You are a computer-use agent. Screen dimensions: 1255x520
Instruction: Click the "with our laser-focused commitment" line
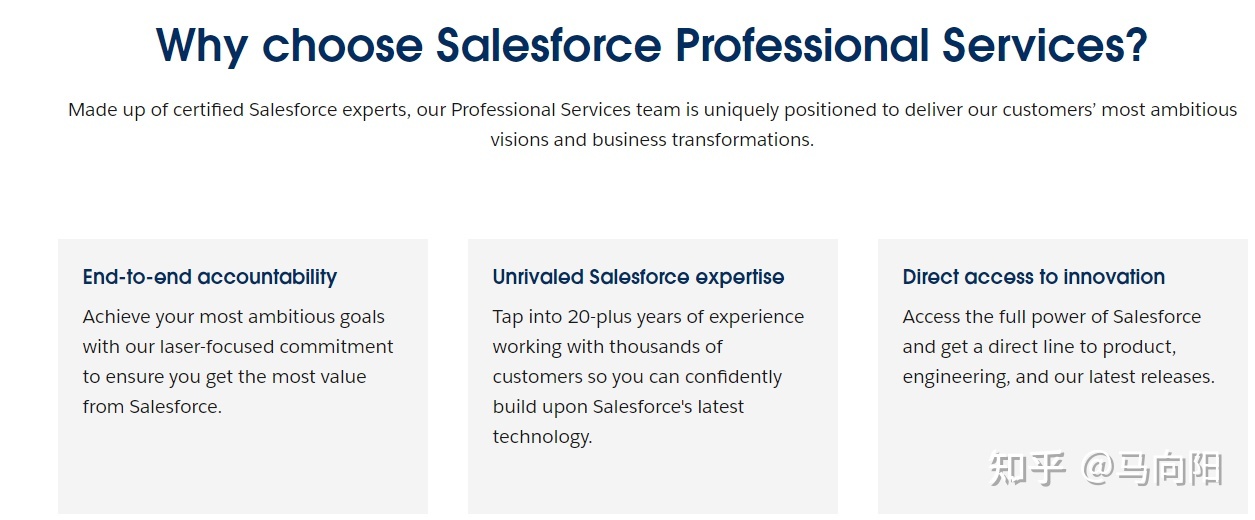pos(238,347)
